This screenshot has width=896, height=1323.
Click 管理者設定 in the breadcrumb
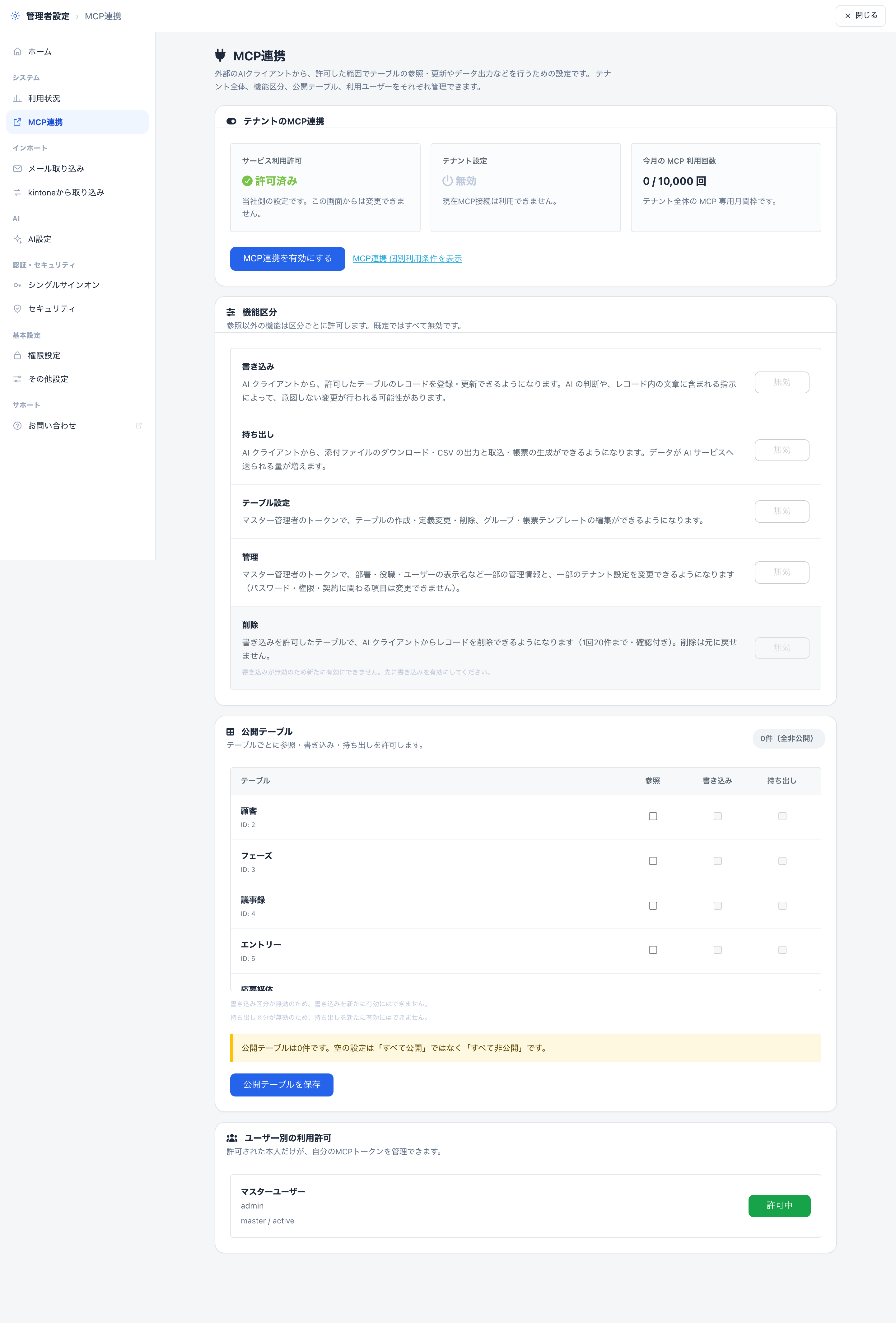click(x=48, y=16)
